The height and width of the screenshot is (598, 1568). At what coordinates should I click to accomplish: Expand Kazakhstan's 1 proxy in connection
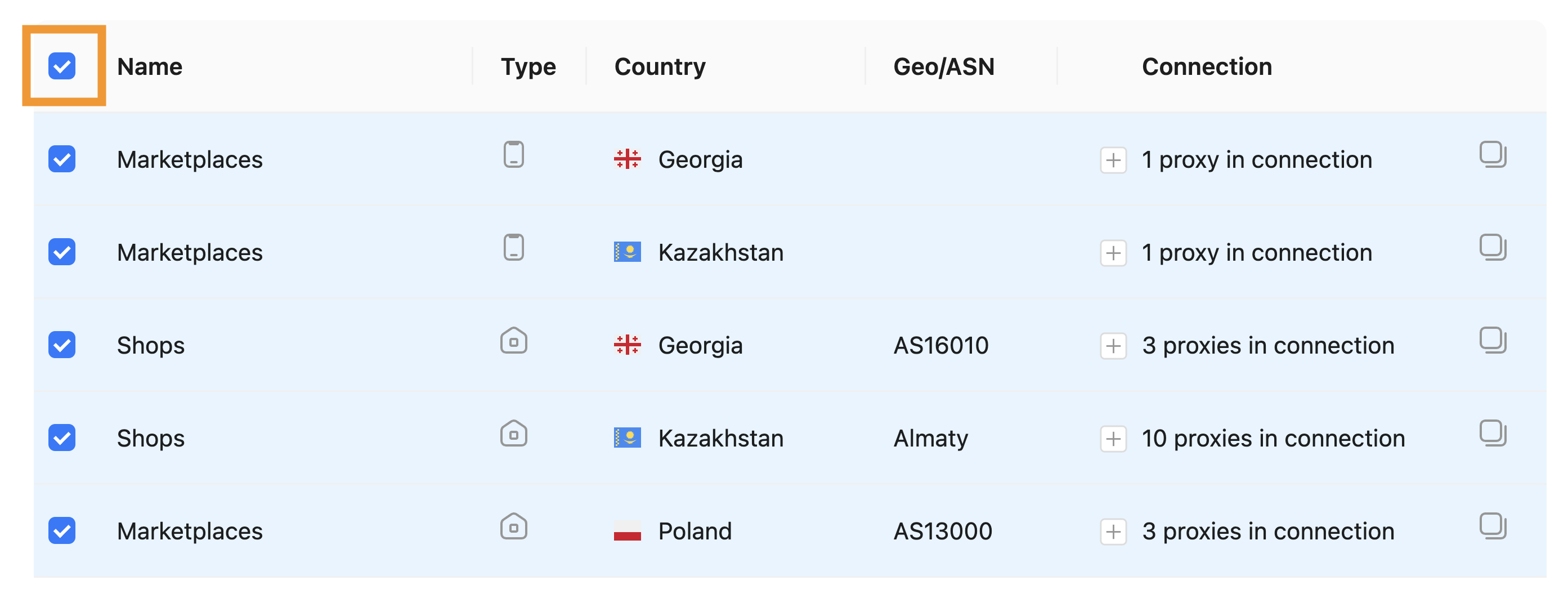(x=1113, y=253)
